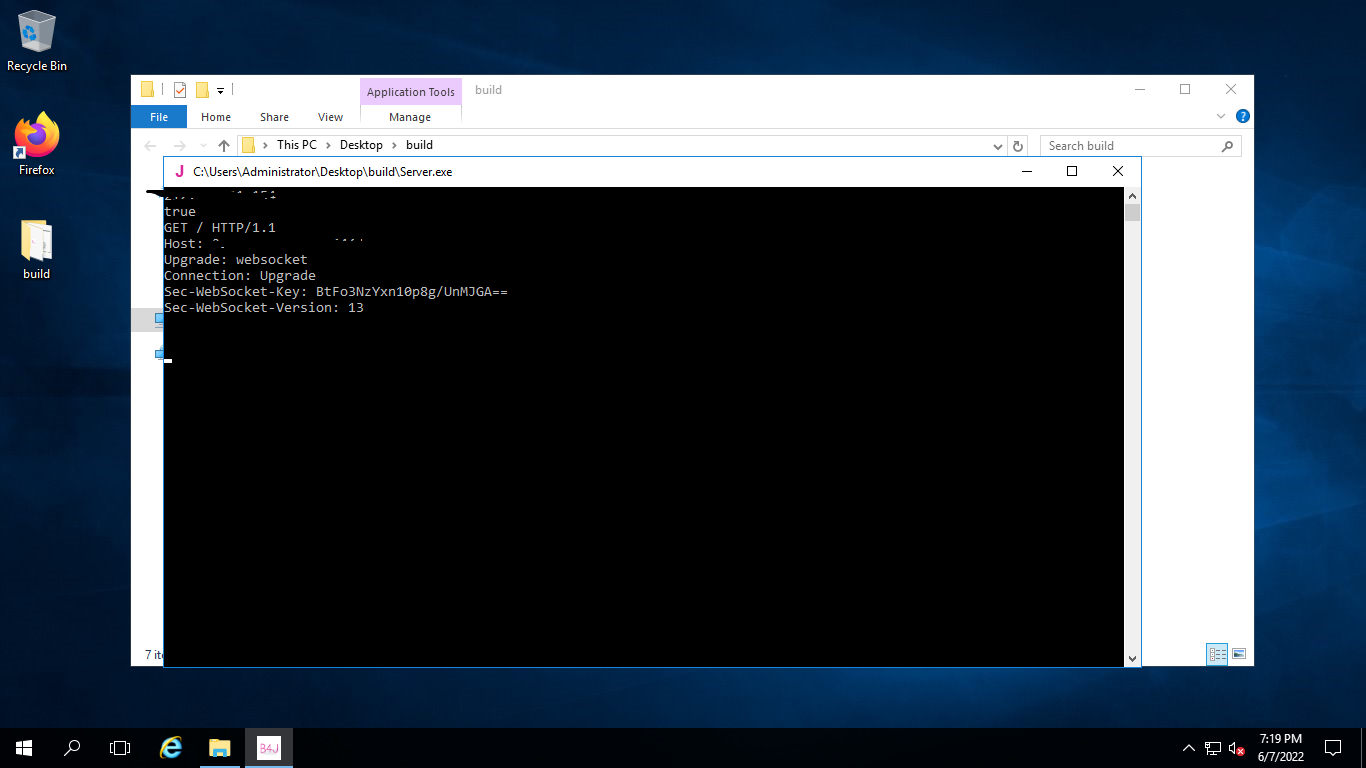The image size is (1366, 768).
Task: Open Customize Quick Access Toolbar dropdown
Action: click(x=220, y=90)
